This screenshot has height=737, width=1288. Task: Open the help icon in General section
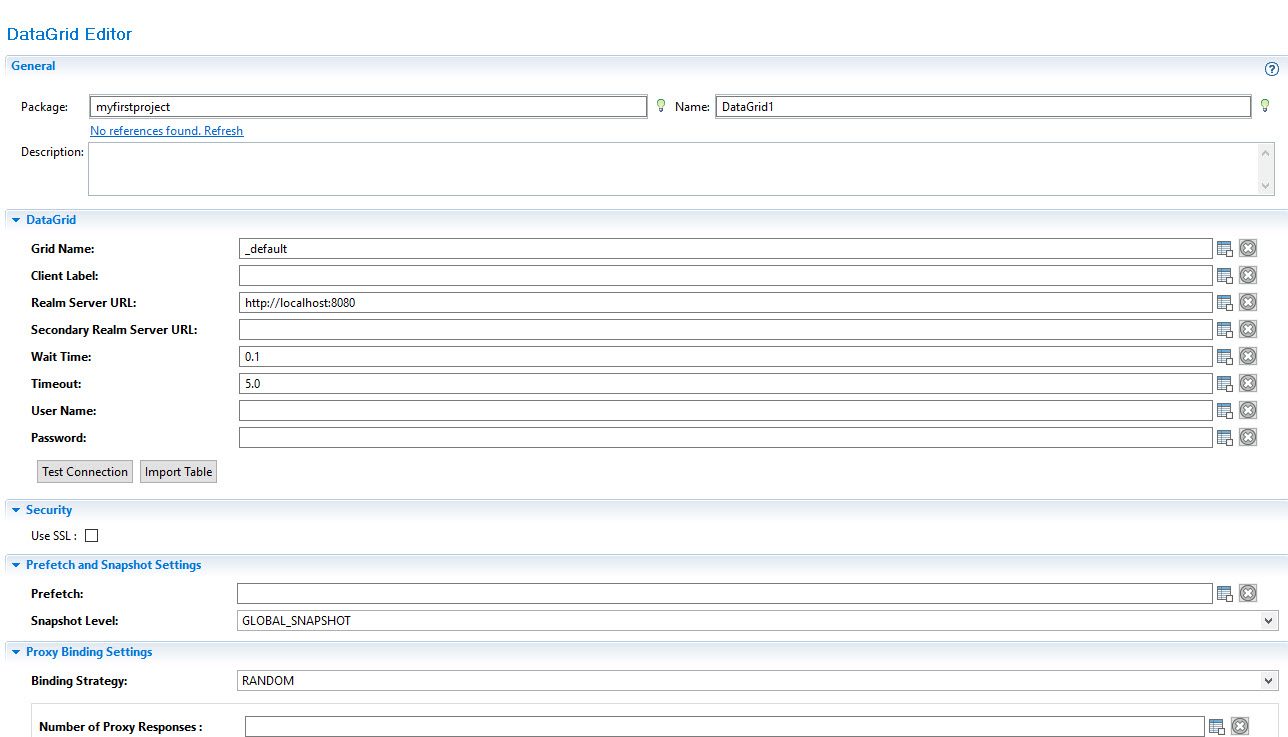(x=1272, y=69)
